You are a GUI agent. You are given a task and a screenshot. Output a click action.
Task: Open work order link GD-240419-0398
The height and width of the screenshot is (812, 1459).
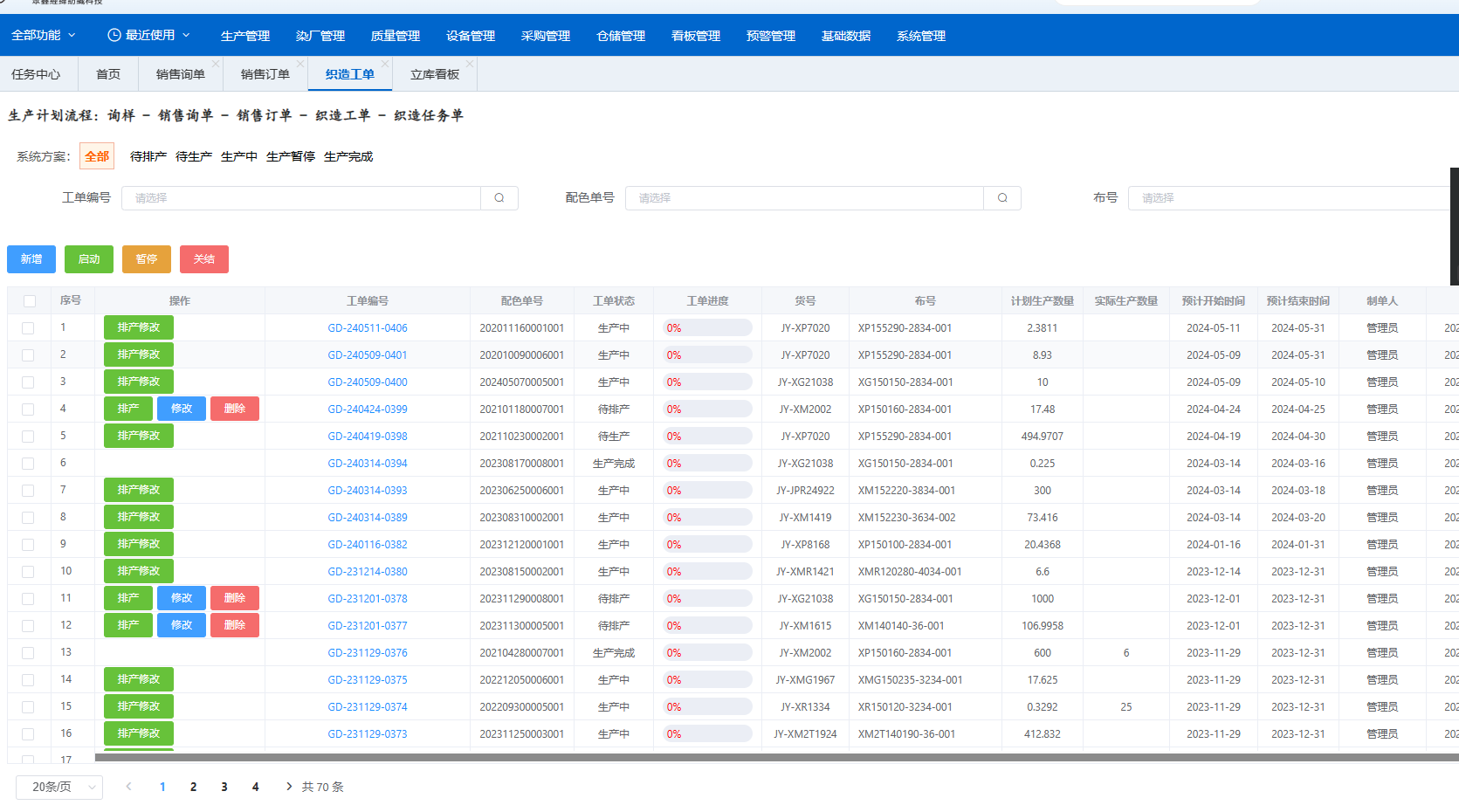[x=368, y=437]
